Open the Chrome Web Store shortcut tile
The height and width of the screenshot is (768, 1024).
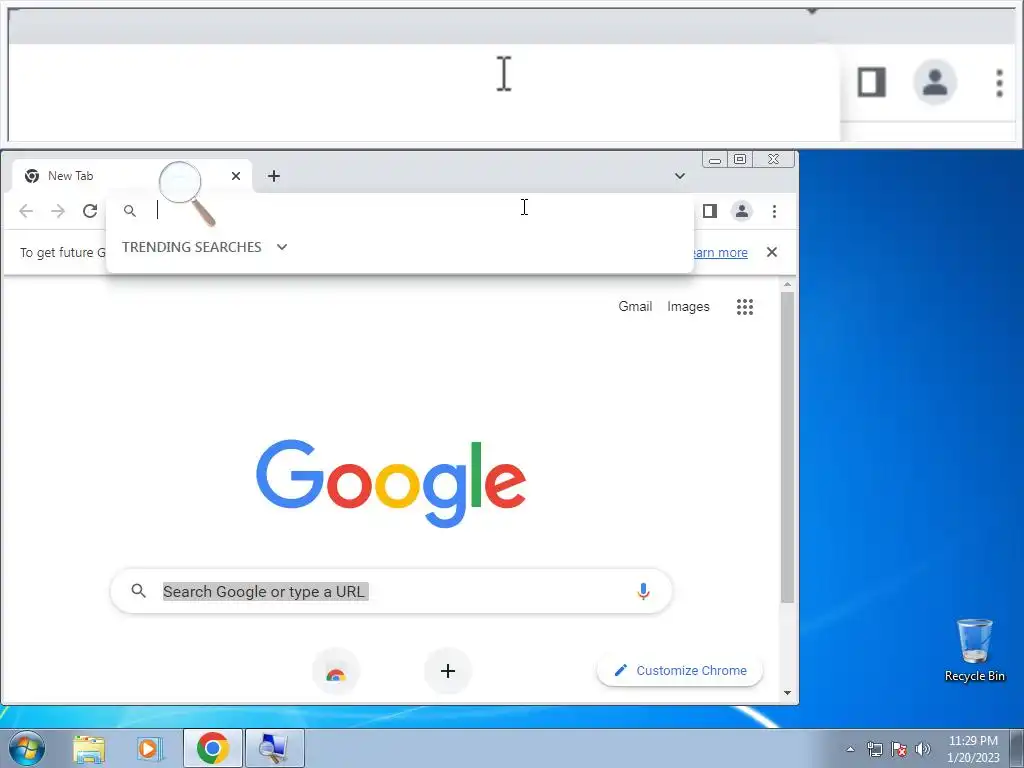pos(336,671)
